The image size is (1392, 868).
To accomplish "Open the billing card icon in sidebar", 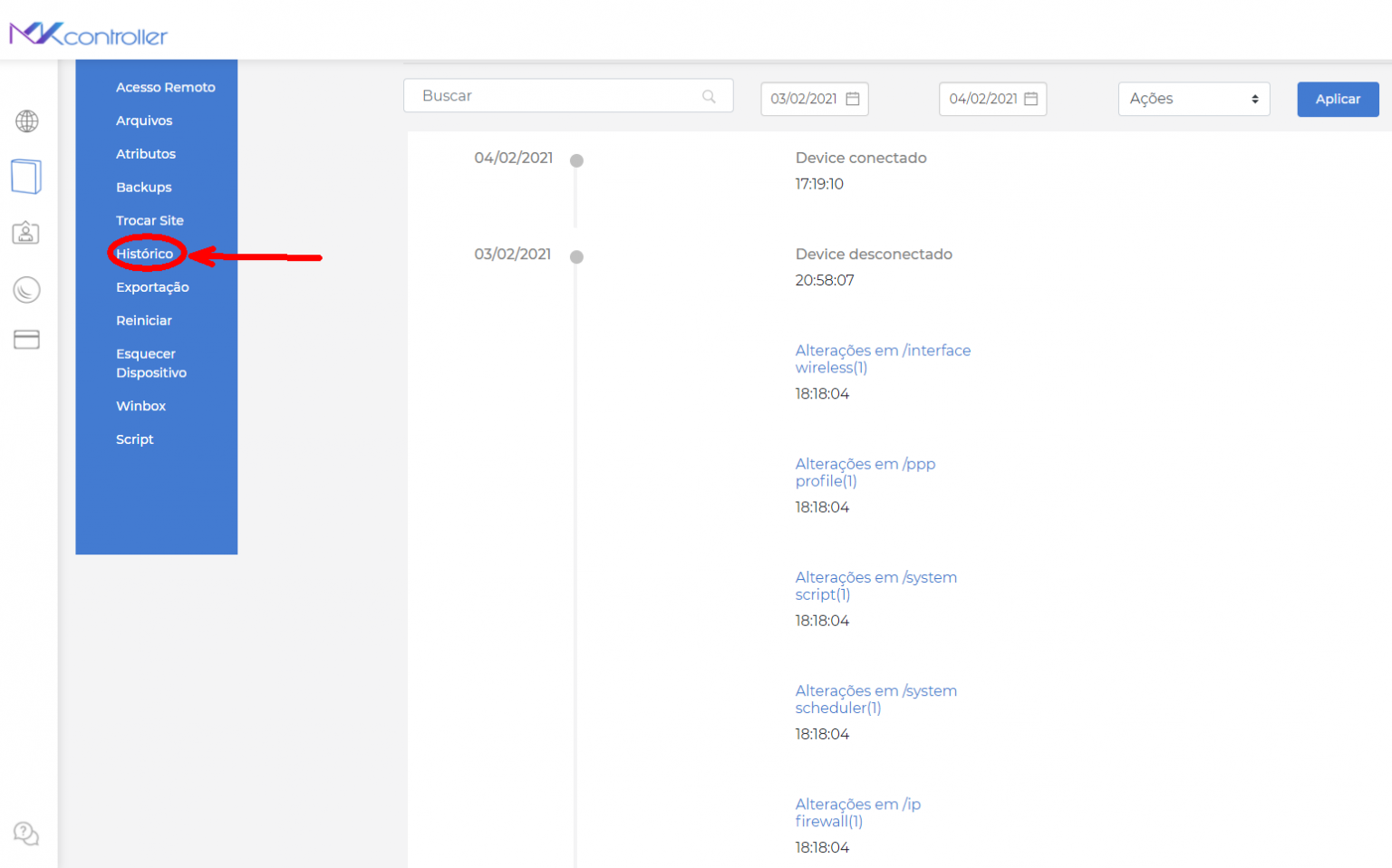I will tap(26, 339).
